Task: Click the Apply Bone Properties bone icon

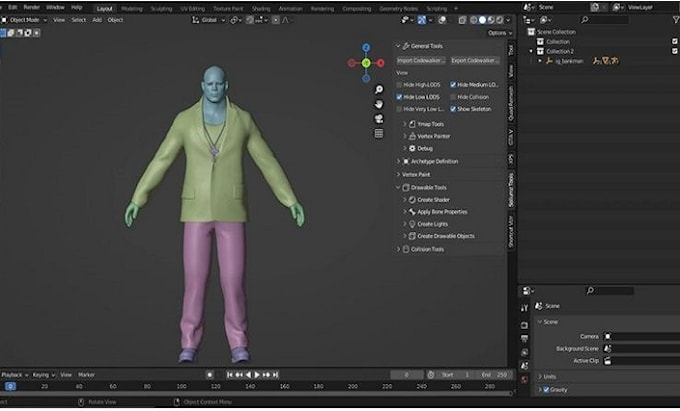Action: (412, 212)
